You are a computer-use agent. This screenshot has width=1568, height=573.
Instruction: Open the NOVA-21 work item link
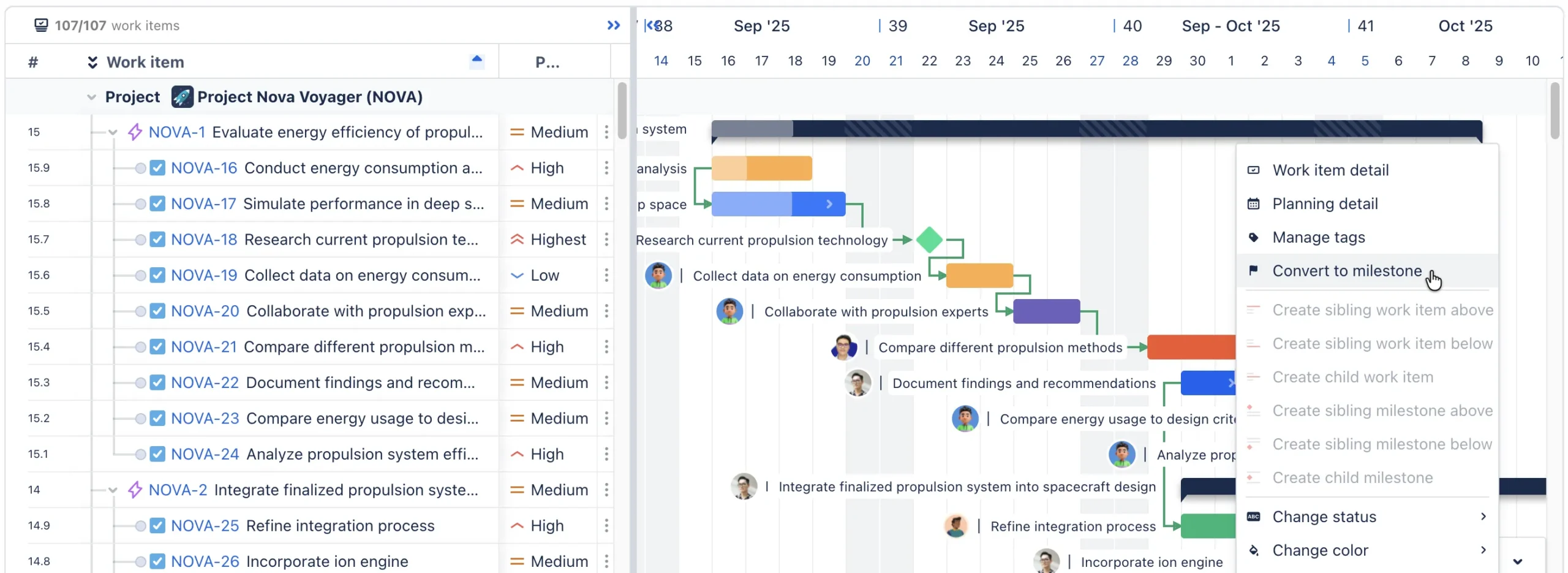(x=203, y=346)
